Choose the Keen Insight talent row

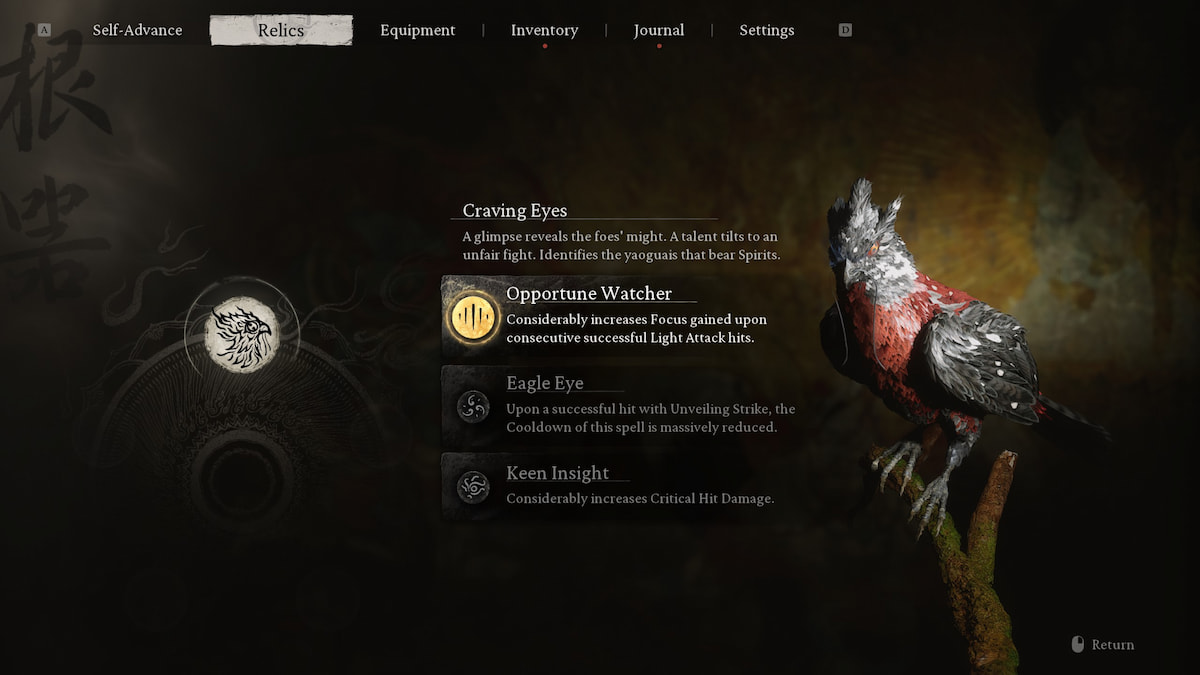tap(620, 486)
